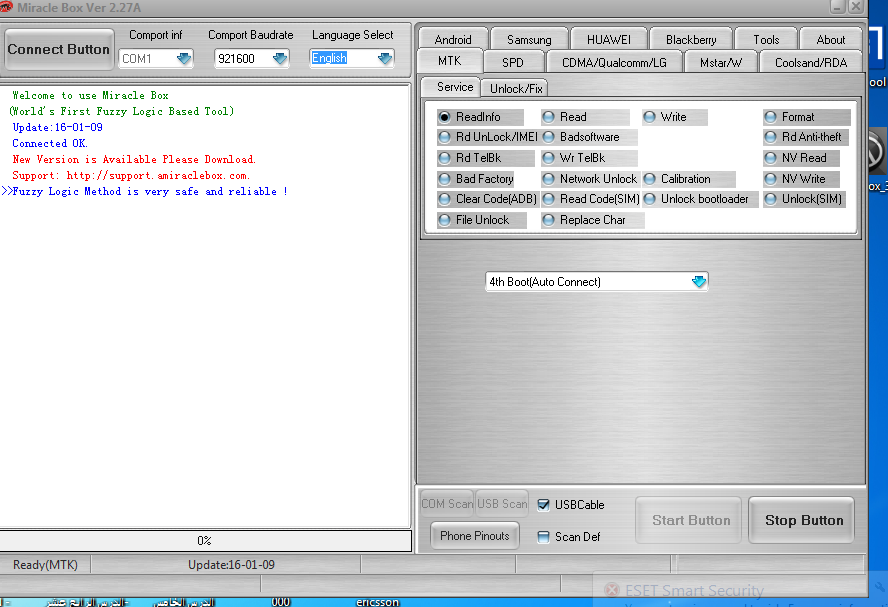Switch to the Samsung tab

pos(529,40)
